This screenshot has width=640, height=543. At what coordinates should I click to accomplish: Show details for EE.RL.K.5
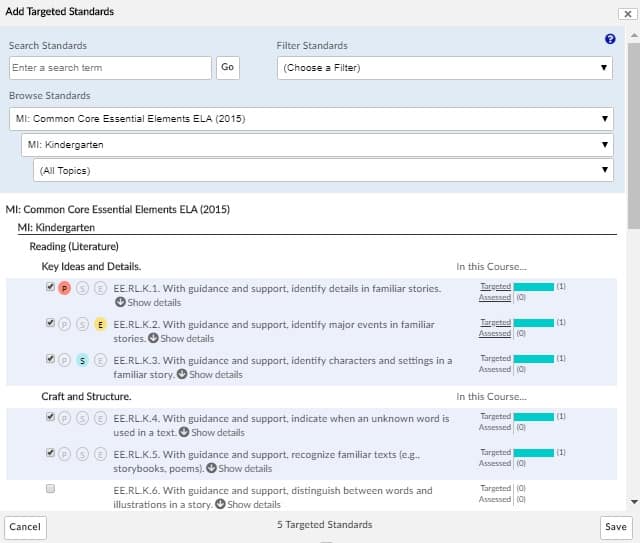(x=239, y=468)
